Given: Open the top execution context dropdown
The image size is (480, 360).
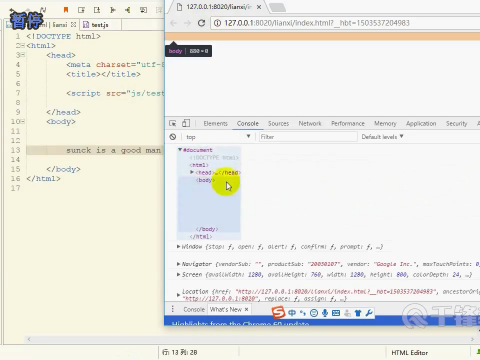Looking at the screenshot, I should [218, 137].
